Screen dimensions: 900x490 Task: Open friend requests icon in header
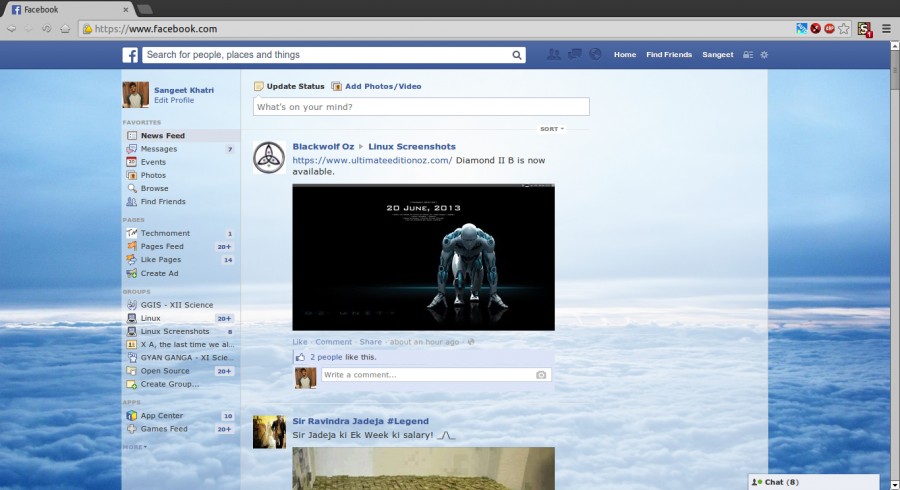pos(553,55)
